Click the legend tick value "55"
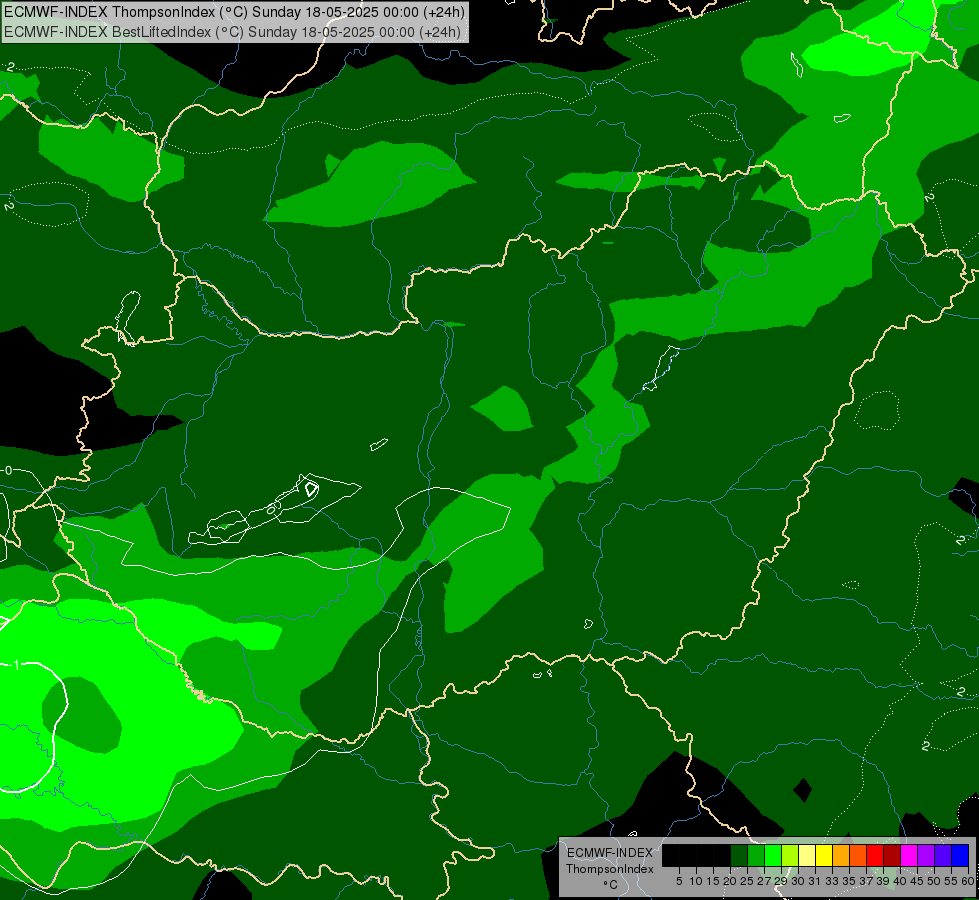 point(952,881)
